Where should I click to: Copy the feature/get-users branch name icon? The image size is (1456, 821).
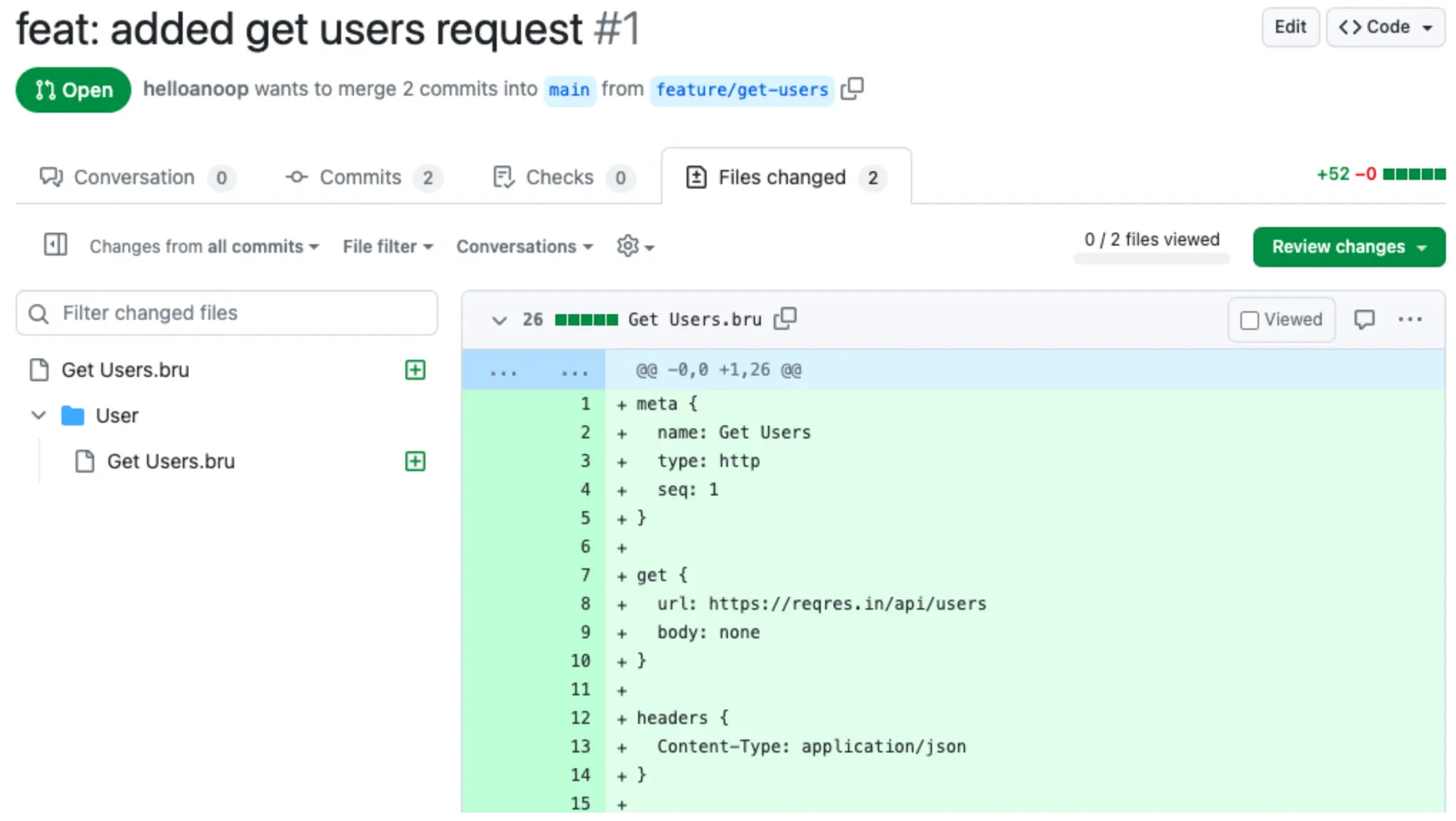(852, 89)
